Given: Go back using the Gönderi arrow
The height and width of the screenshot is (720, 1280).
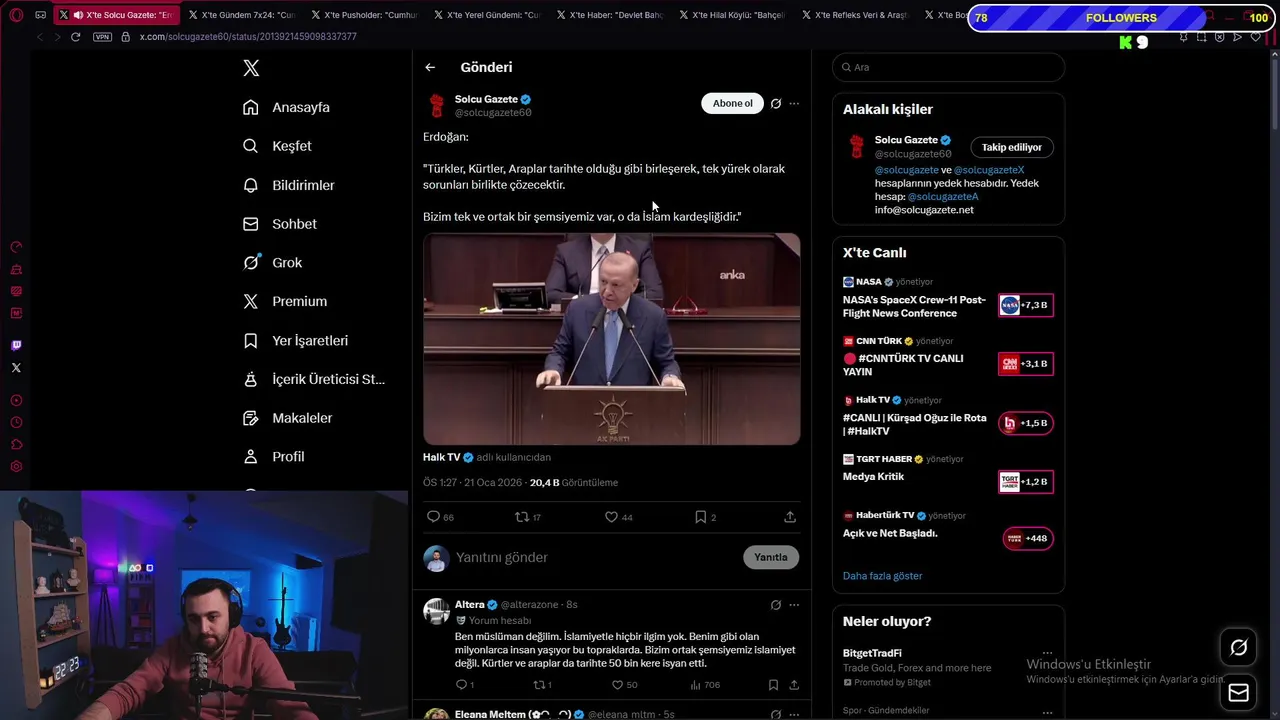Looking at the screenshot, I should pos(430,67).
